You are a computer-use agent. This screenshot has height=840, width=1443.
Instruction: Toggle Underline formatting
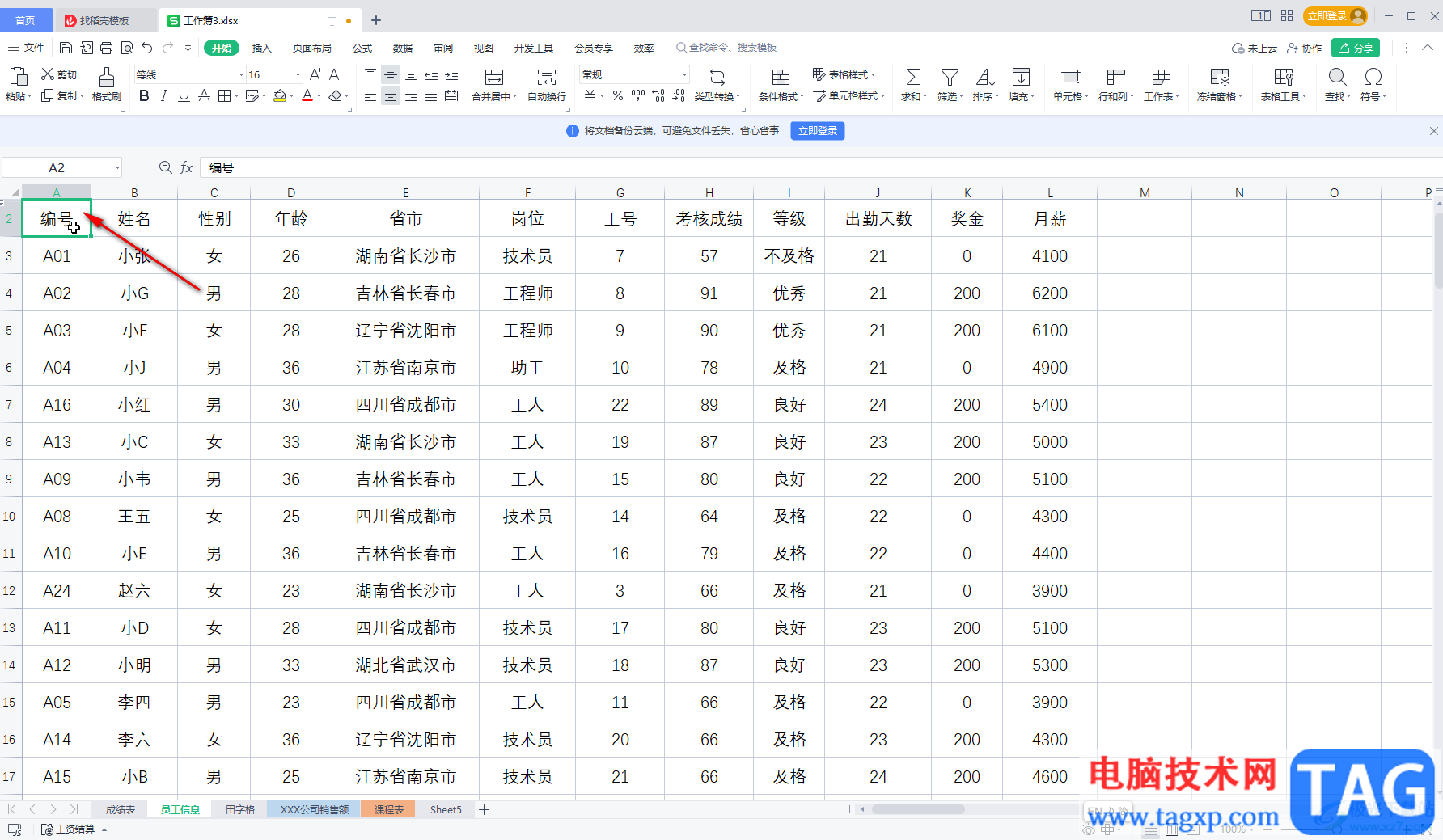pos(184,95)
